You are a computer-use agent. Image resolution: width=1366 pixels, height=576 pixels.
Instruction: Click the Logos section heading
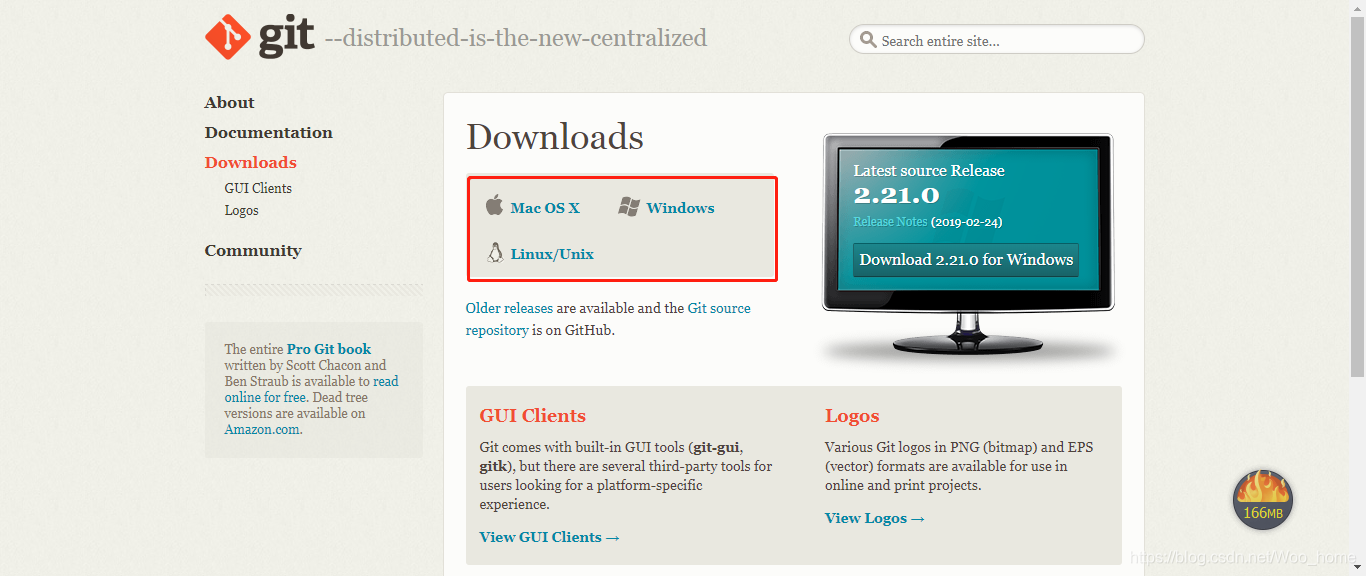pyautogui.click(x=852, y=416)
